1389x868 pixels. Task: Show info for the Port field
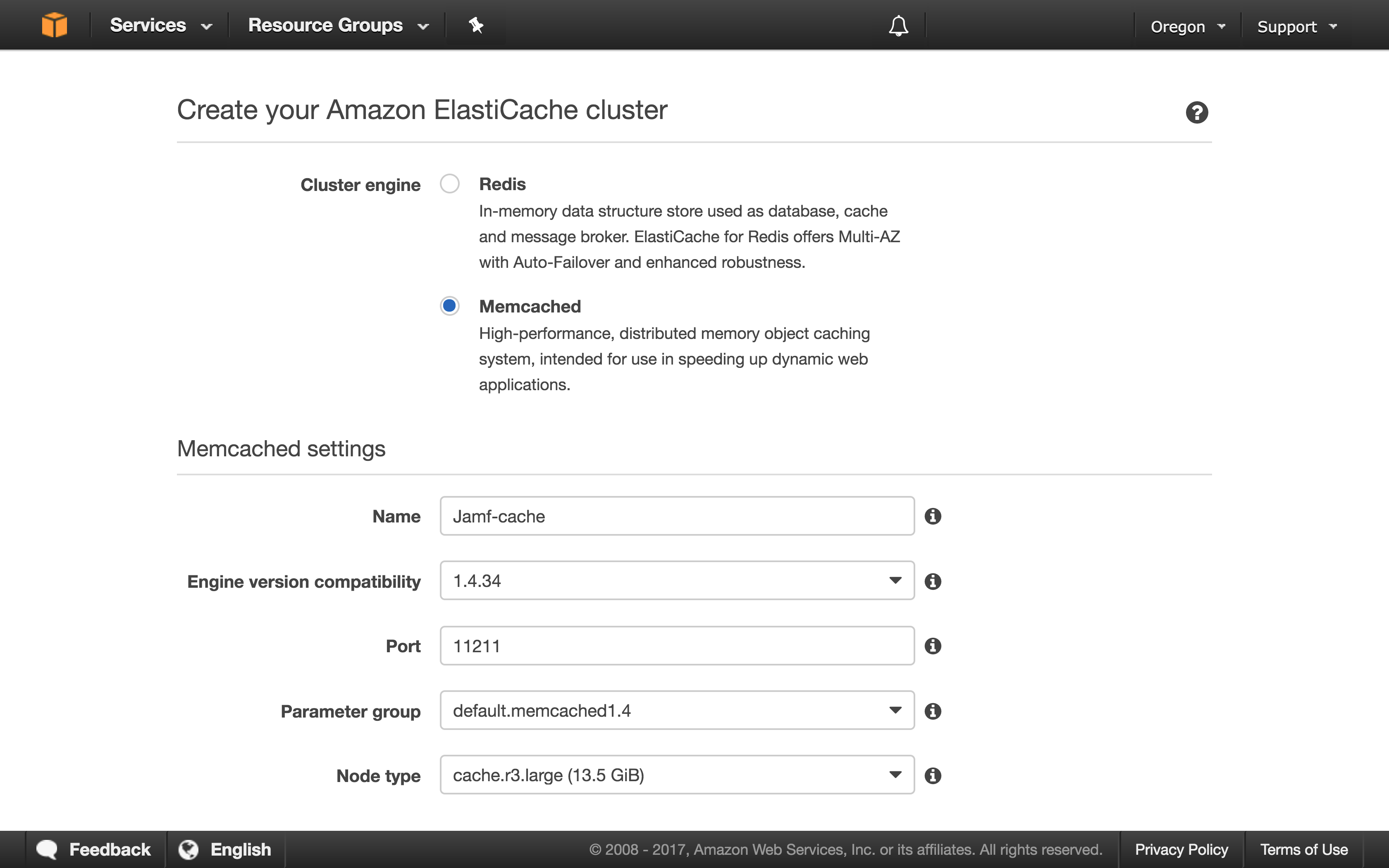(933, 646)
